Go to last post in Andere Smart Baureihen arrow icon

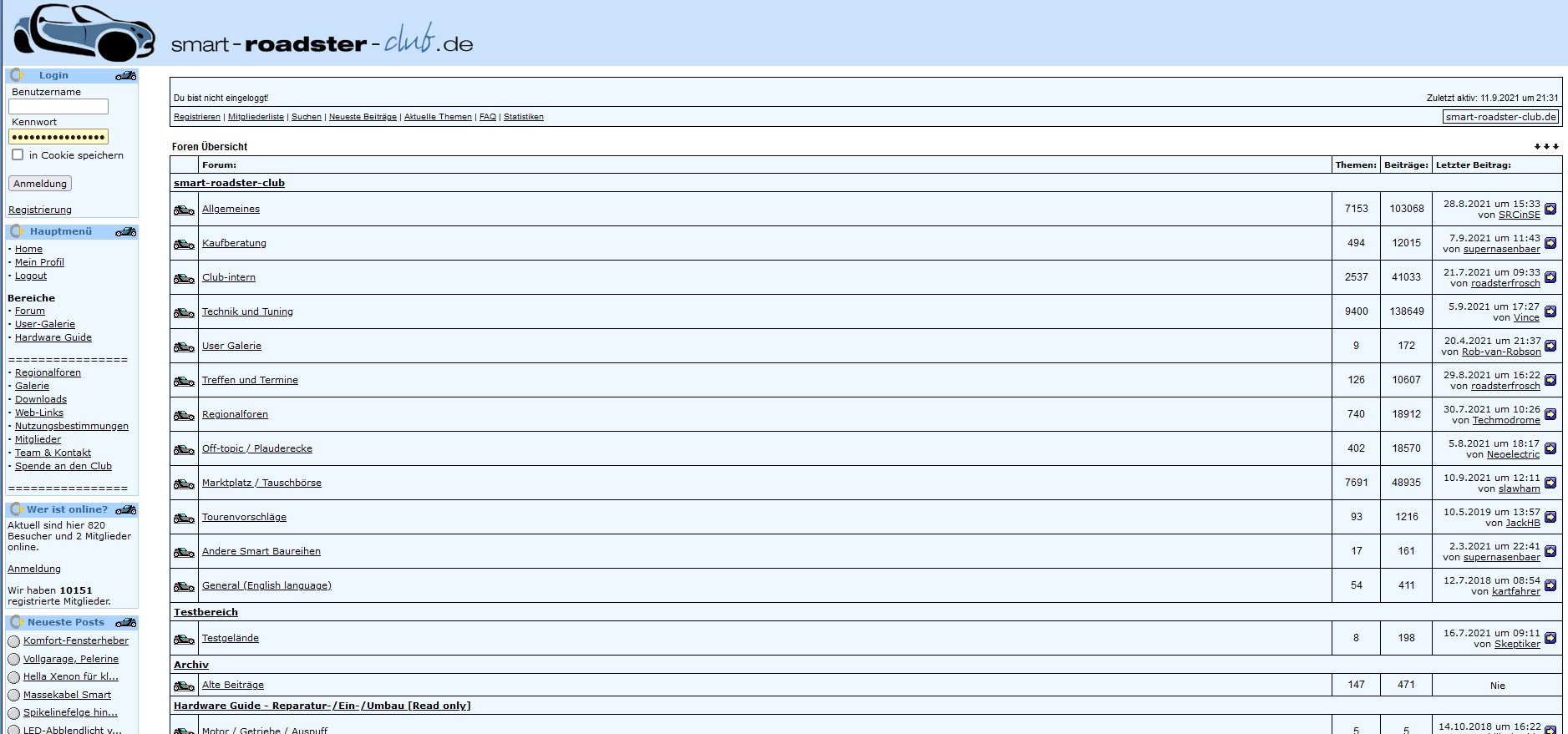point(1550,551)
